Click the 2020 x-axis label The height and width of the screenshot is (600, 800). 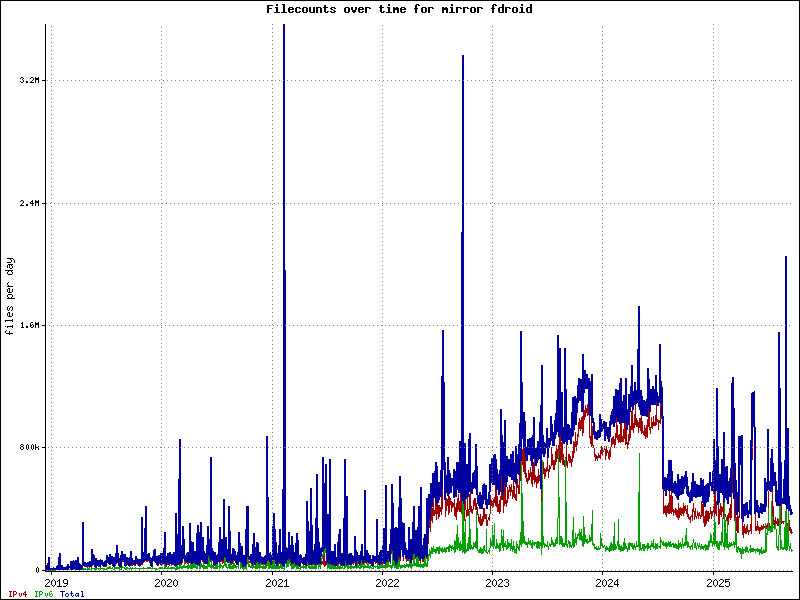[x=167, y=582]
